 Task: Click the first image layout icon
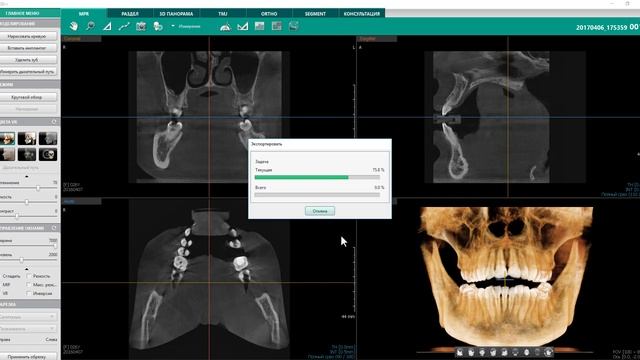[259, 26]
